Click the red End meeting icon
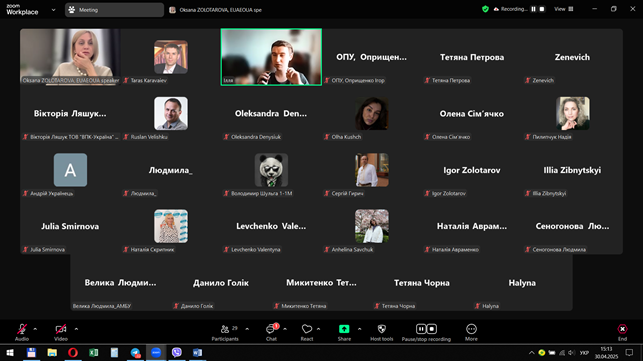 tap(622, 329)
